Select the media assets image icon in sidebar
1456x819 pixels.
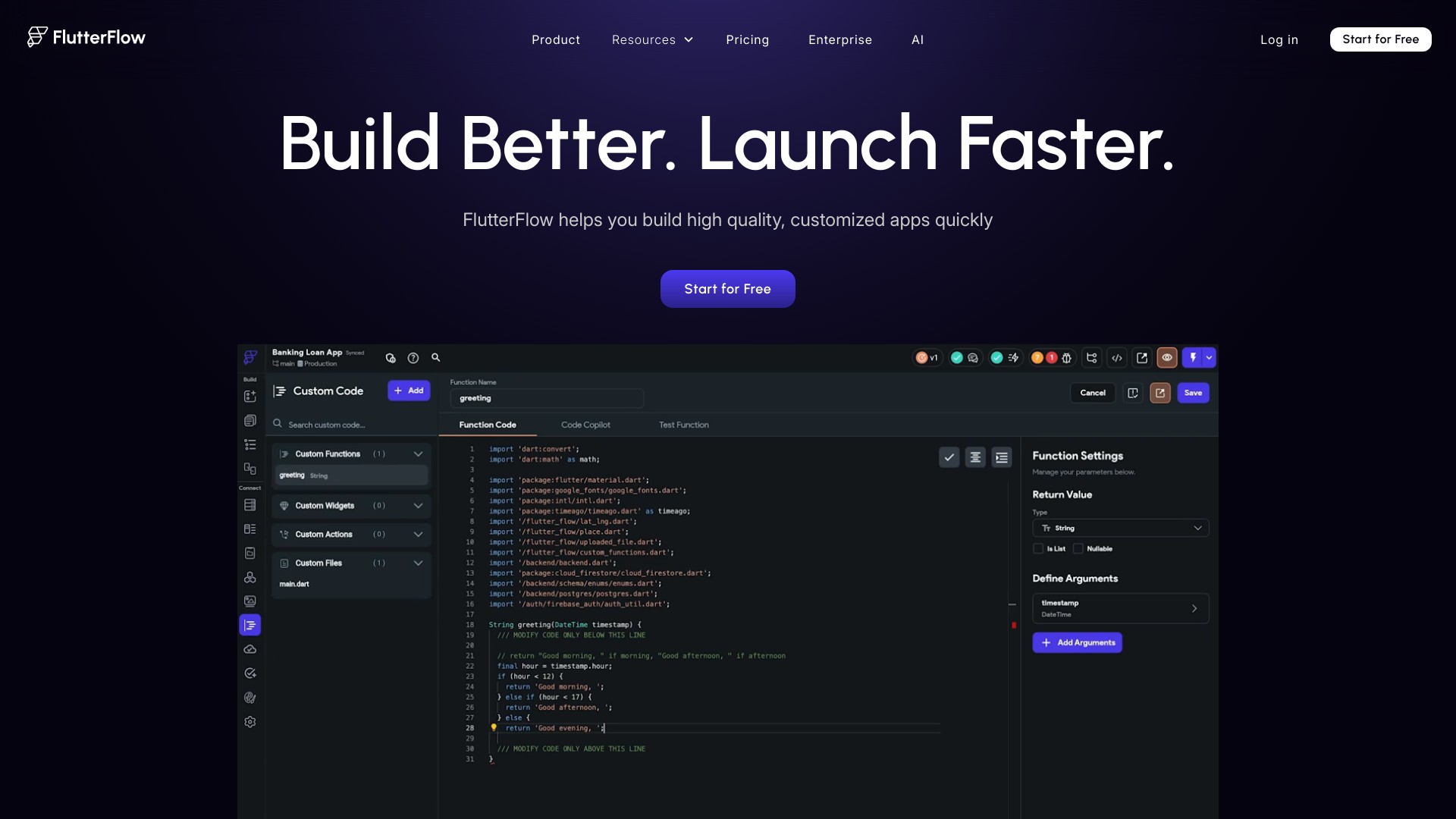pos(250,601)
